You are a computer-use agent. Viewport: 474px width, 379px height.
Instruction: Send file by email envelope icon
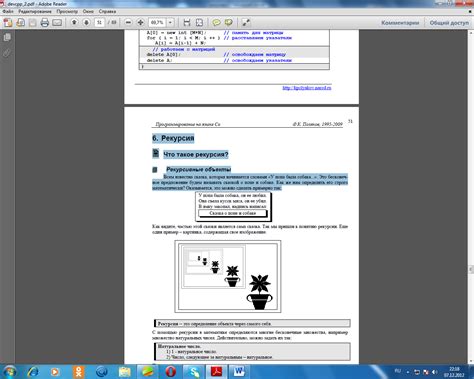click(x=57, y=23)
